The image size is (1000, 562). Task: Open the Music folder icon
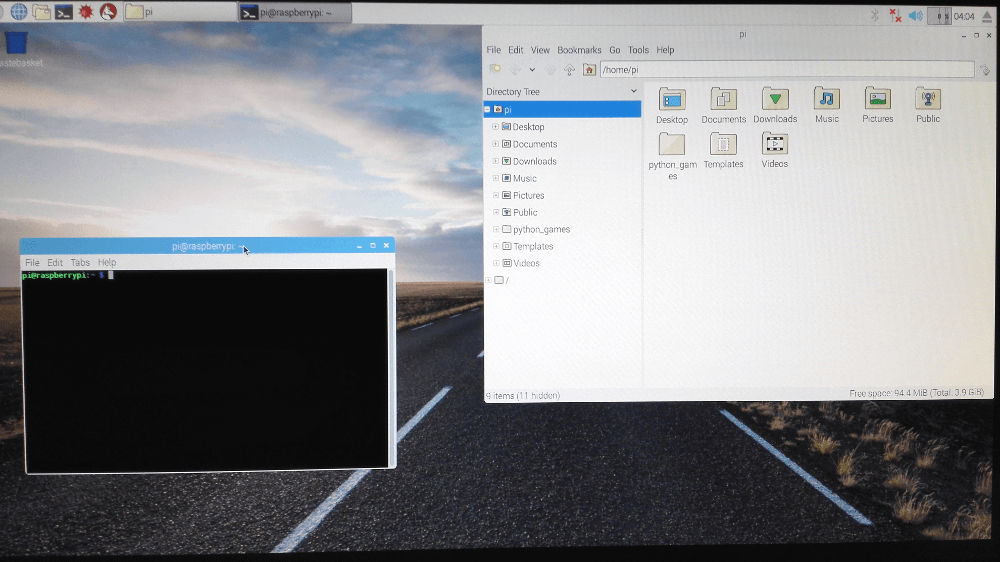coord(827,99)
